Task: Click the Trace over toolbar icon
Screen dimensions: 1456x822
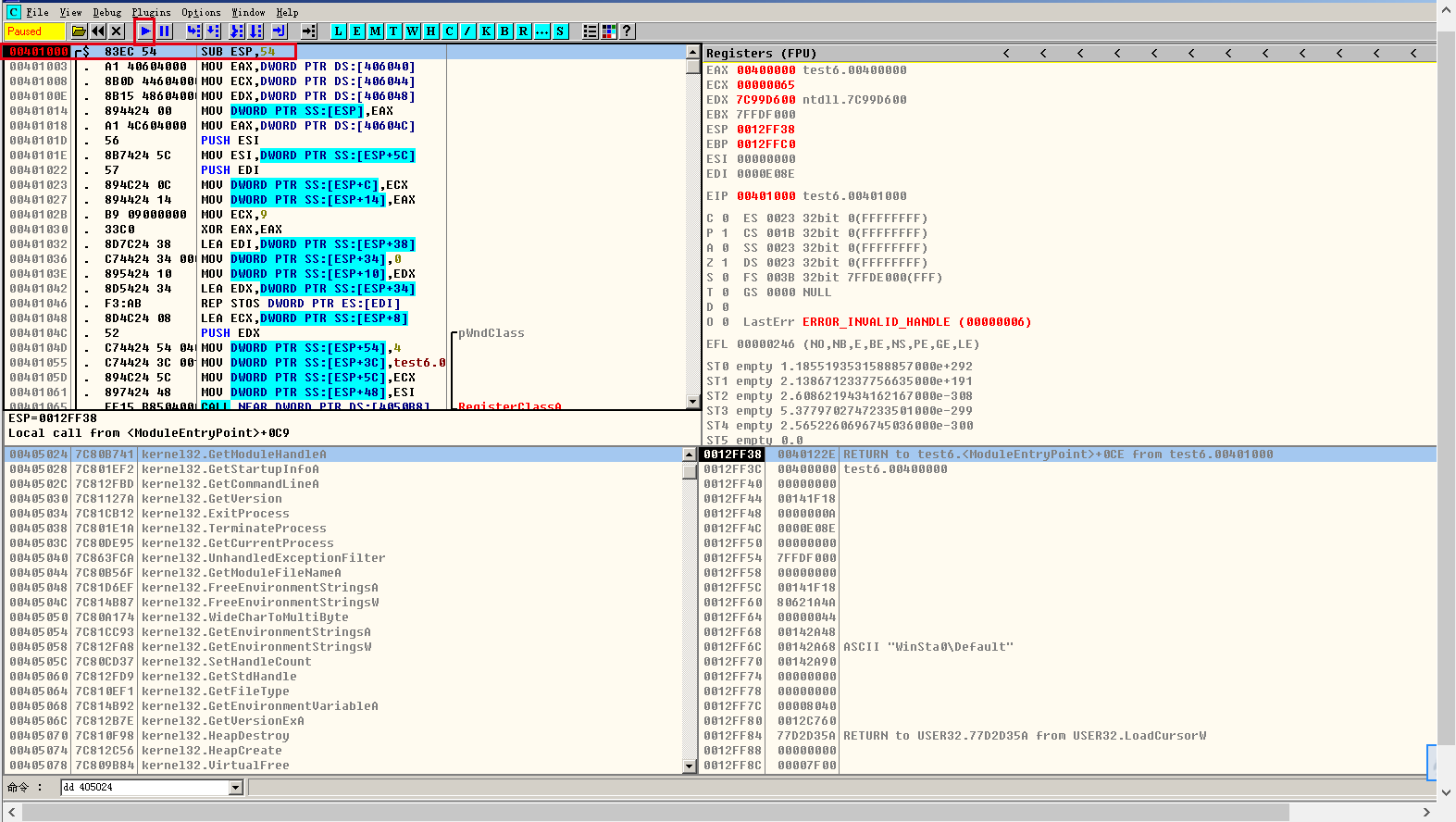Action: coord(255,31)
